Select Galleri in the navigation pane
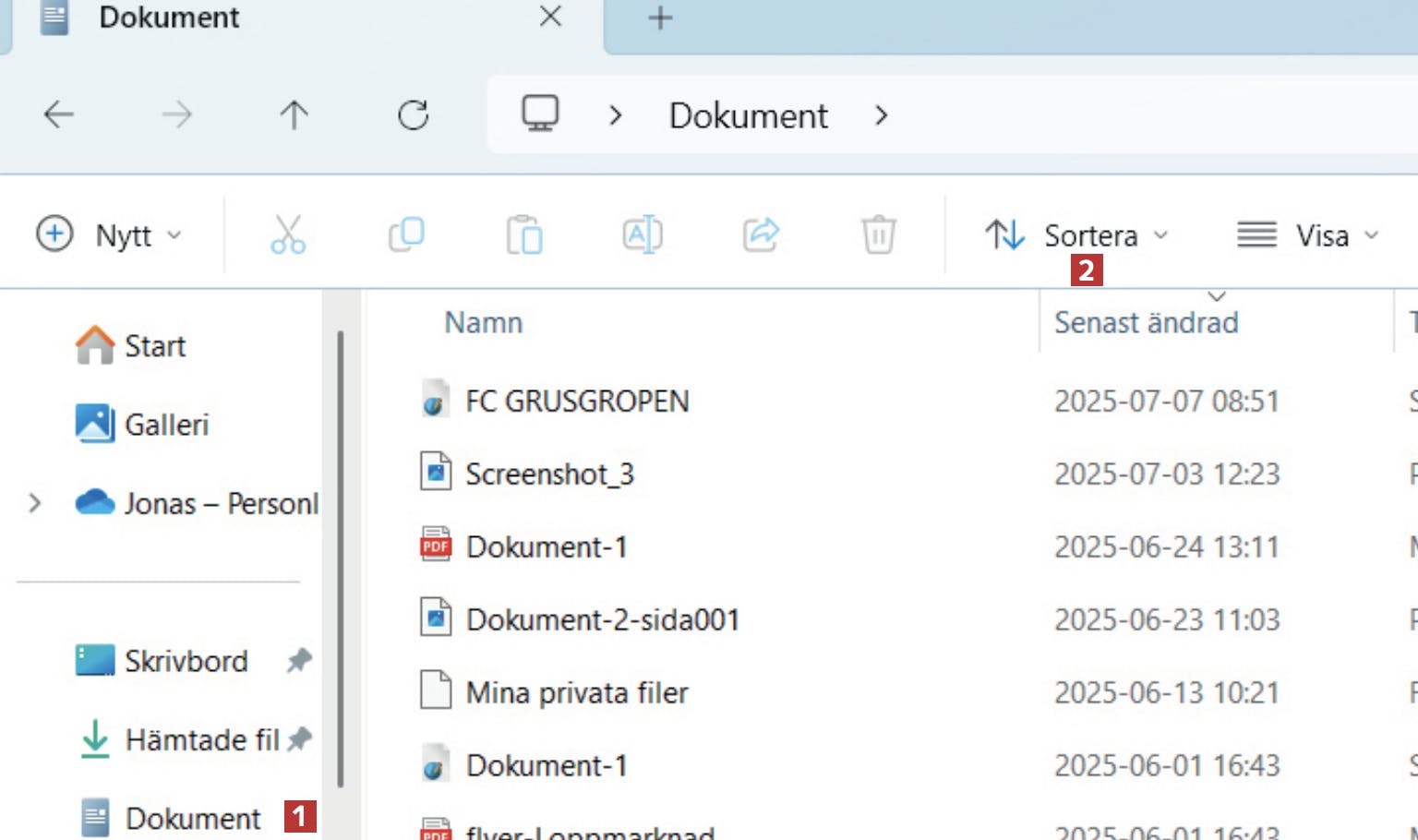Image resolution: width=1418 pixels, height=840 pixels. click(166, 425)
